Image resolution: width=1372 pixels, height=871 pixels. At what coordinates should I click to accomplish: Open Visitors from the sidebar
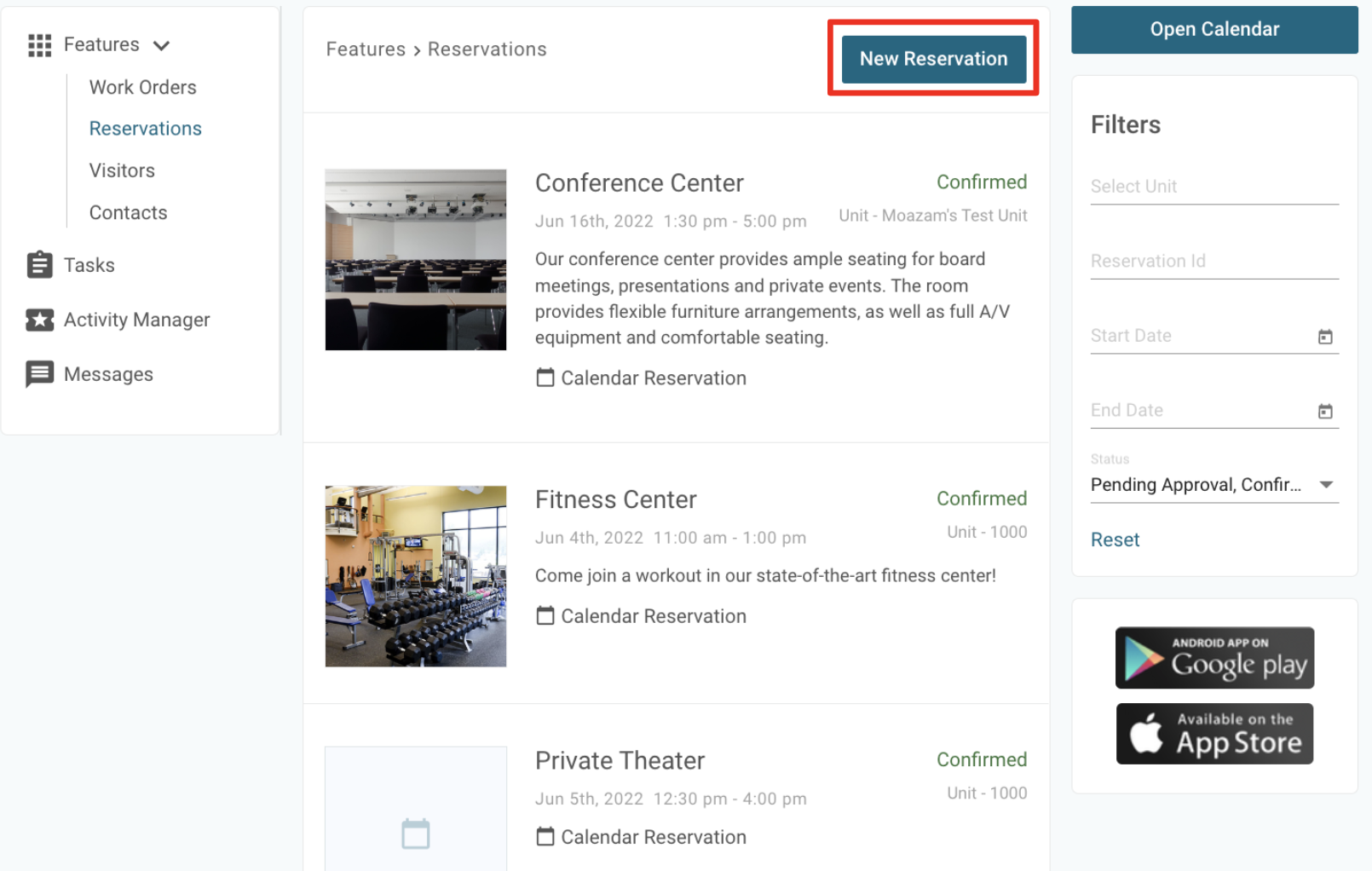tap(122, 170)
